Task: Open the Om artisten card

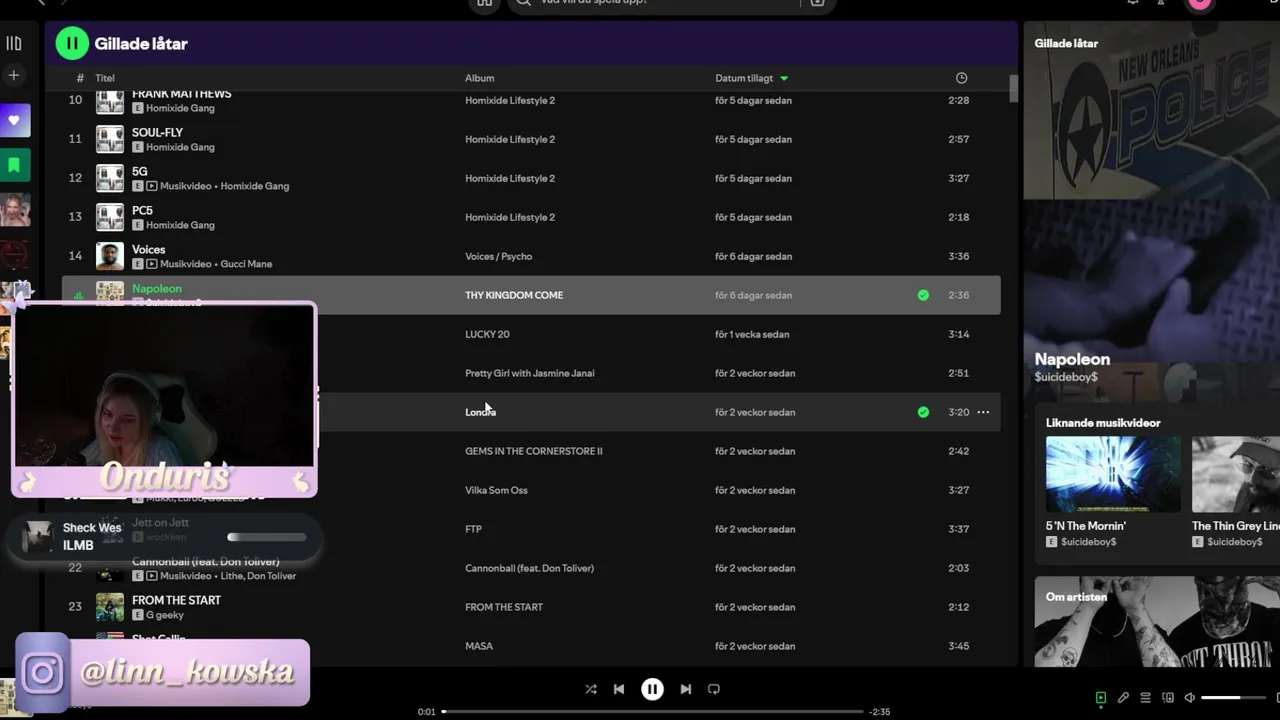Action: (x=1157, y=621)
